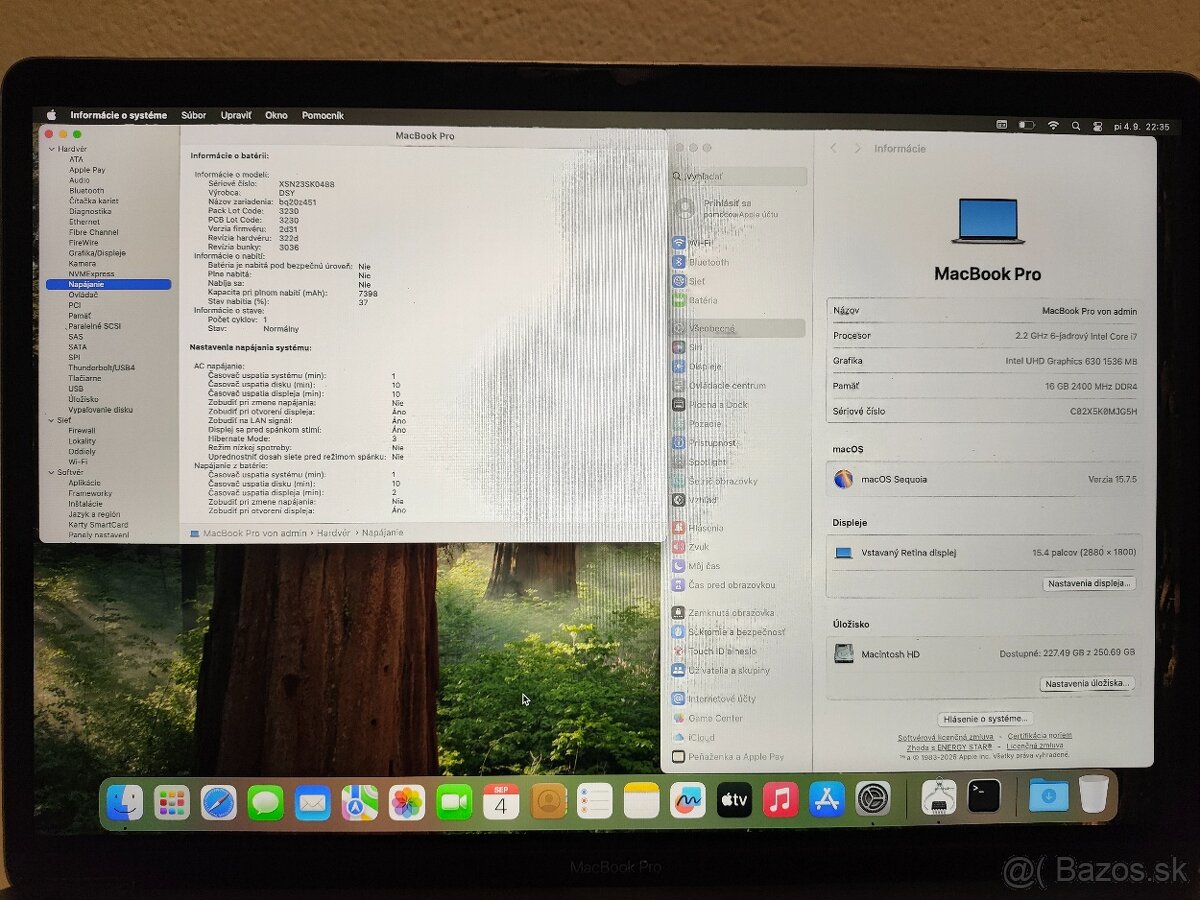This screenshot has width=1200, height=900.
Task: Click the Názov row in Informácie
Action: (985, 311)
